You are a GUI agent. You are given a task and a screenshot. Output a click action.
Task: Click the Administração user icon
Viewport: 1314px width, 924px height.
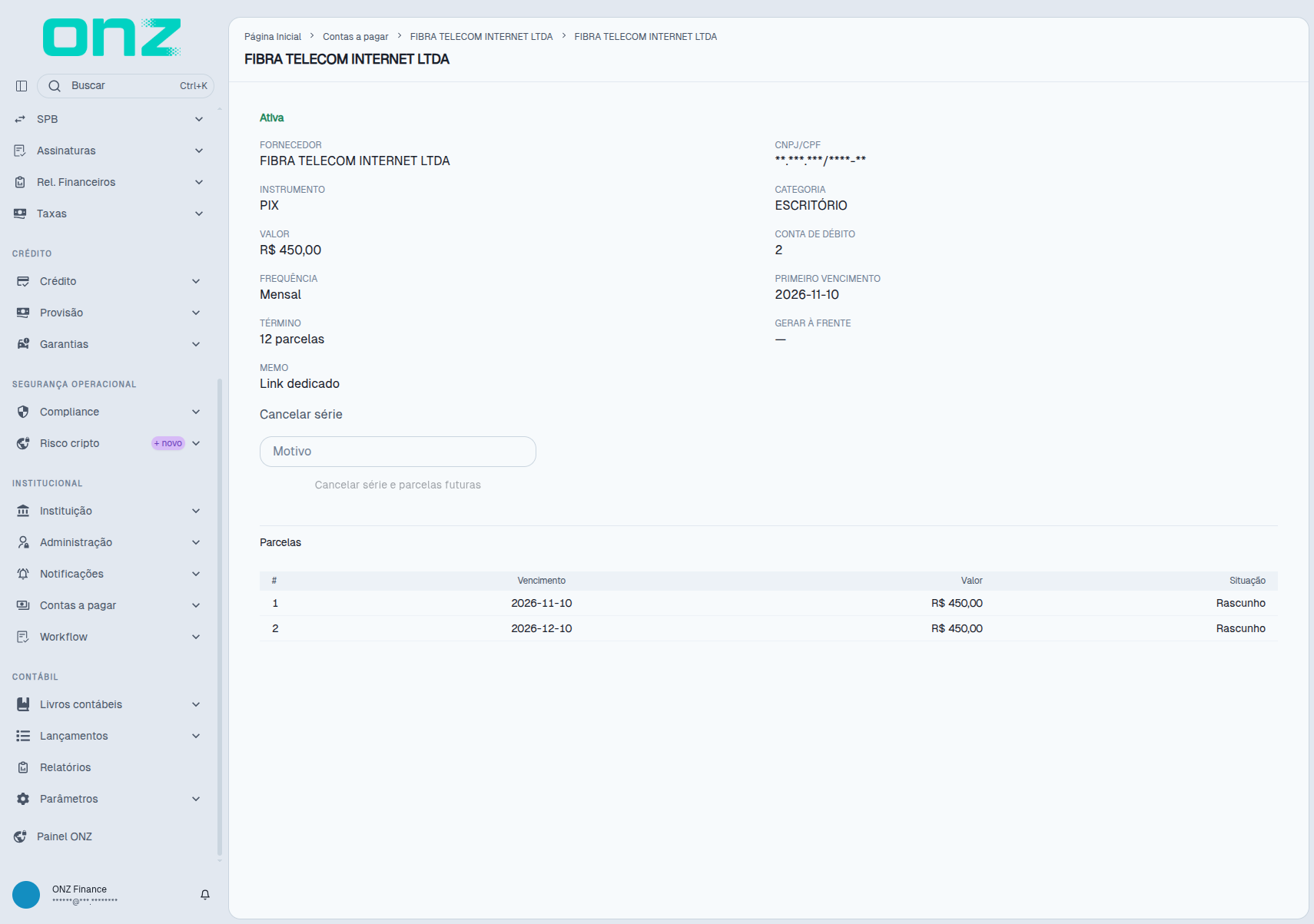coord(23,542)
